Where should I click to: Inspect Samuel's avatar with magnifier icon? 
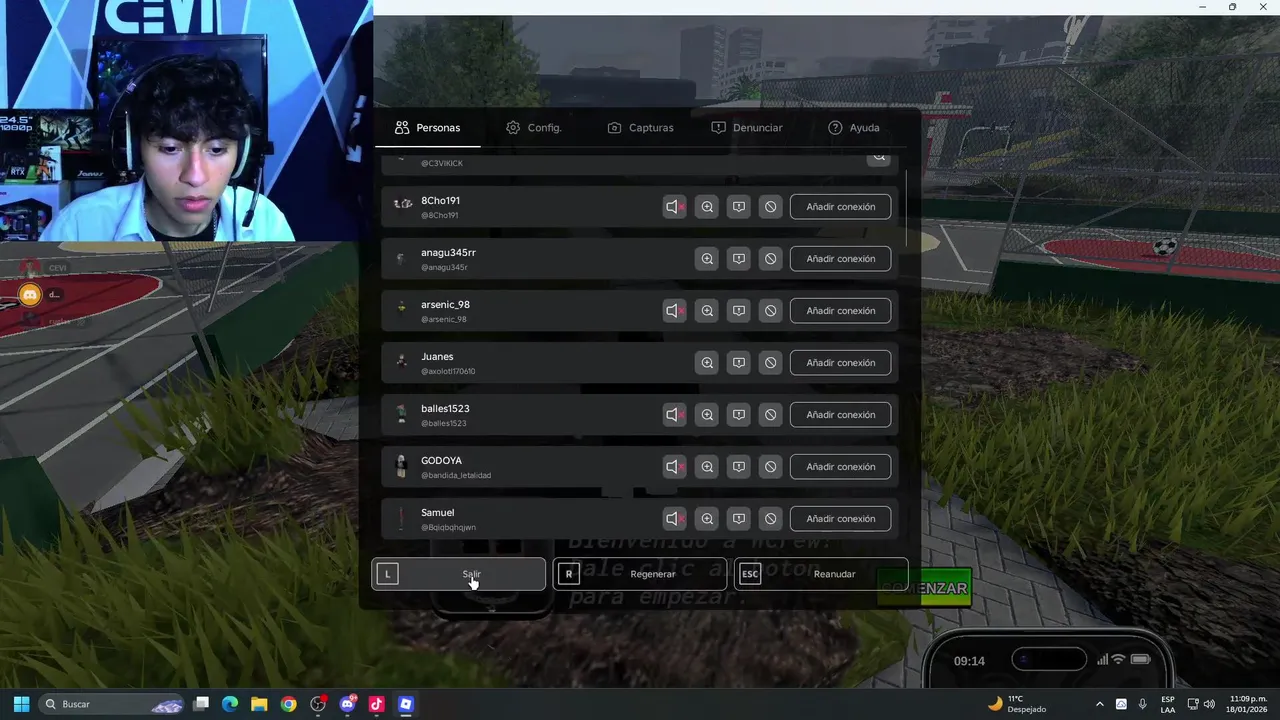point(707,519)
